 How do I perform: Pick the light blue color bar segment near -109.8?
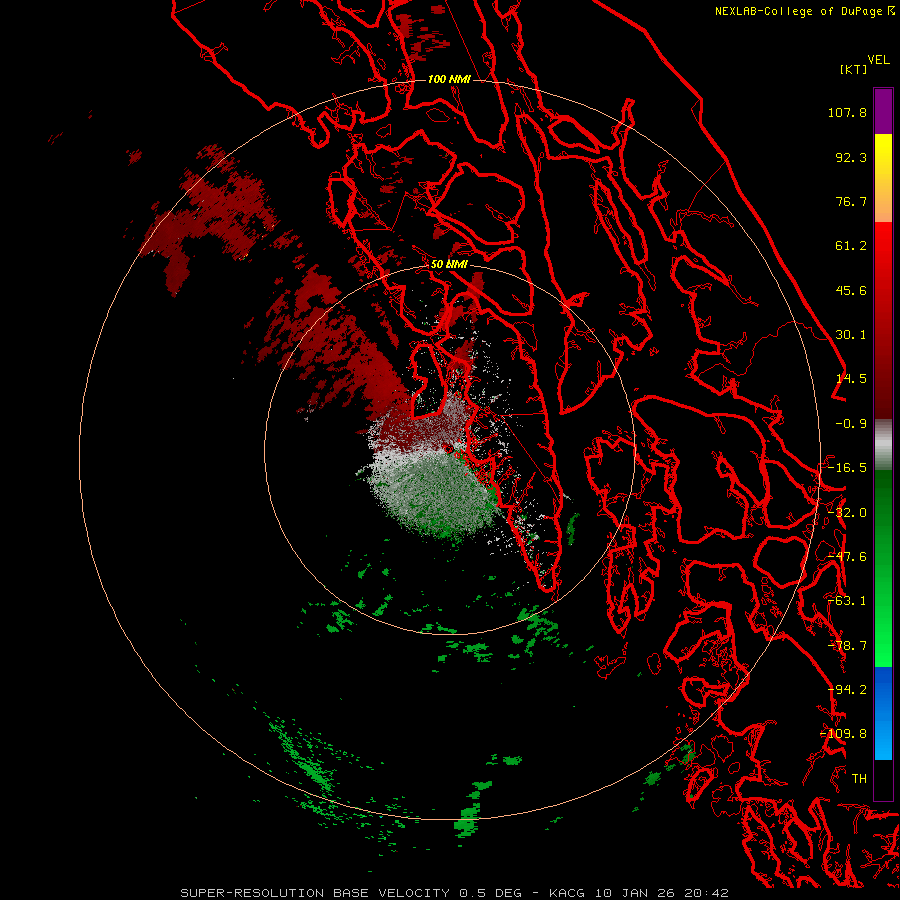tap(883, 738)
